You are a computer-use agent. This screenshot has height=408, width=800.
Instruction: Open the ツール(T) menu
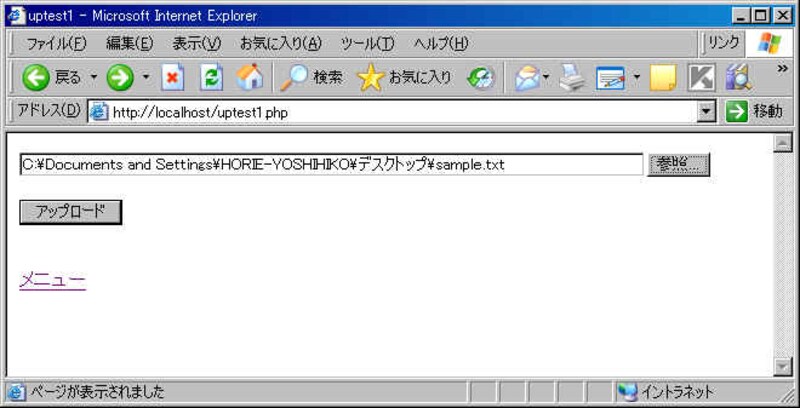click(367, 44)
